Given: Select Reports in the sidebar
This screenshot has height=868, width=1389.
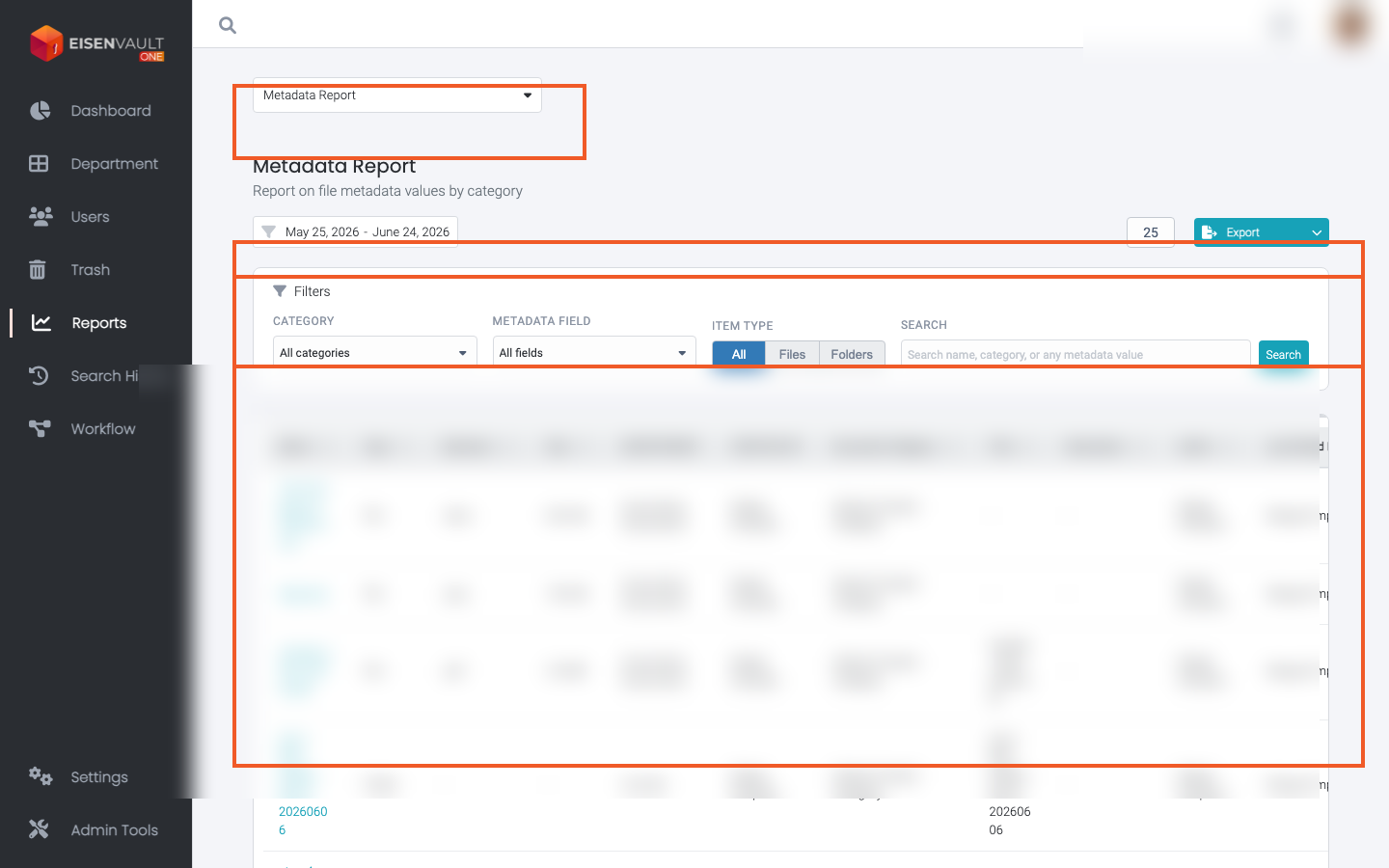Looking at the screenshot, I should click(x=99, y=323).
